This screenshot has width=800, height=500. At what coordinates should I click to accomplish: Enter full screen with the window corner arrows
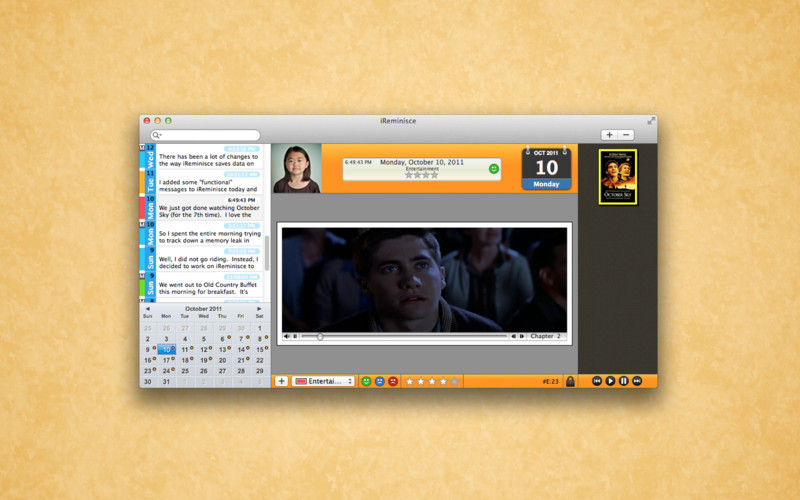tap(652, 121)
